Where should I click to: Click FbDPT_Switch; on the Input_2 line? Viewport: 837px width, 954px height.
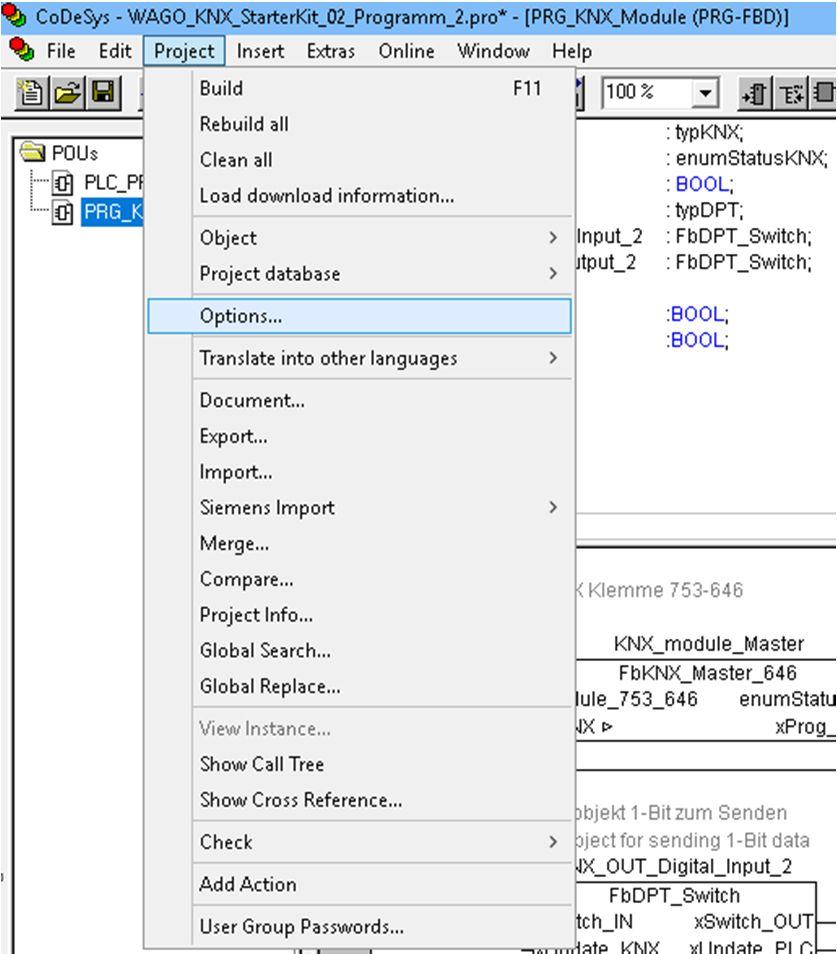click(x=743, y=236)
